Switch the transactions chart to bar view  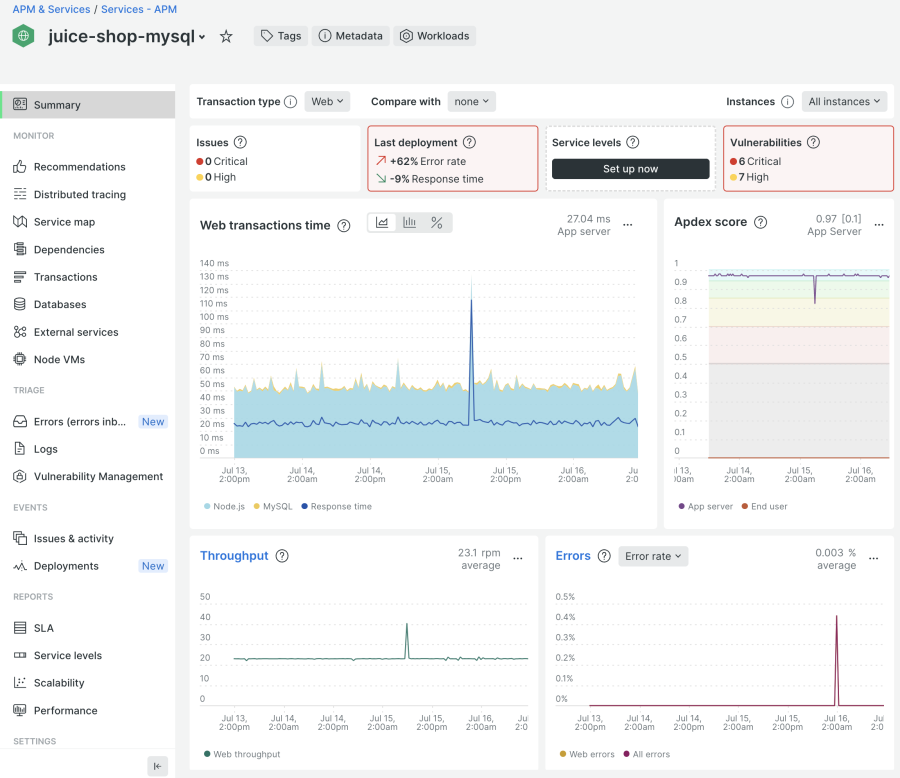[x=410, y=223]
